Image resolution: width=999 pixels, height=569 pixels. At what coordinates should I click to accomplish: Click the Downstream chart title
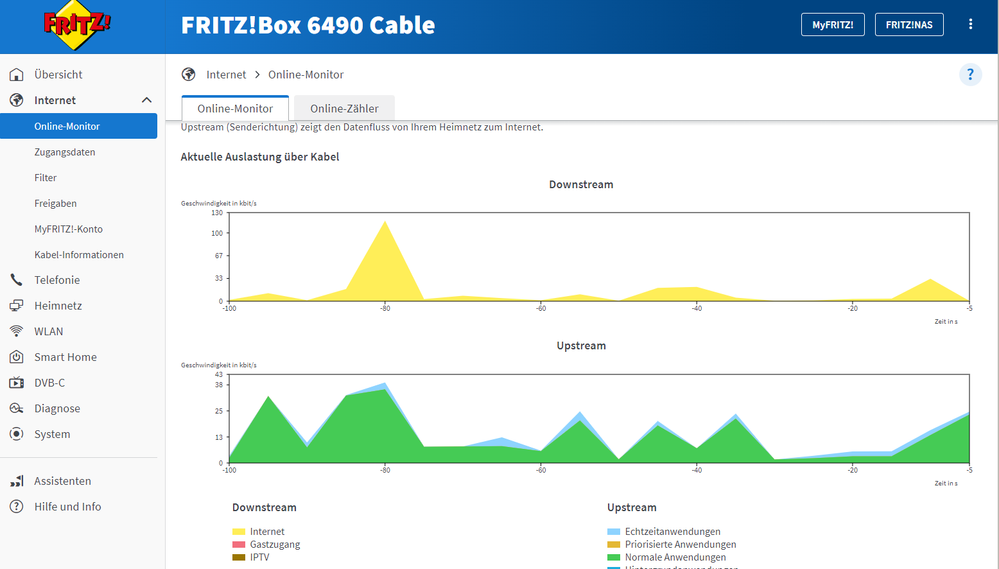click(581, 184)
